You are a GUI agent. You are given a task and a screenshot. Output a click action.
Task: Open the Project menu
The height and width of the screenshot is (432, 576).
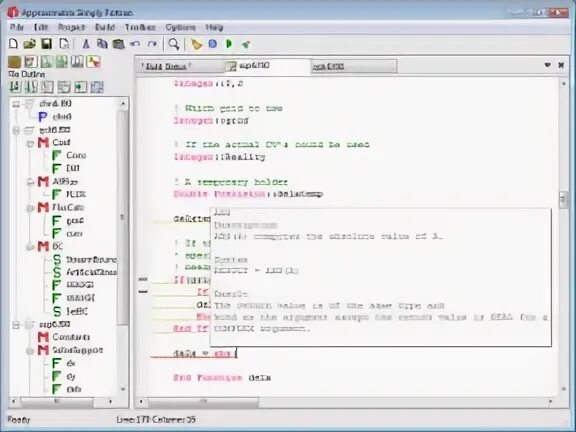[72, 27]
